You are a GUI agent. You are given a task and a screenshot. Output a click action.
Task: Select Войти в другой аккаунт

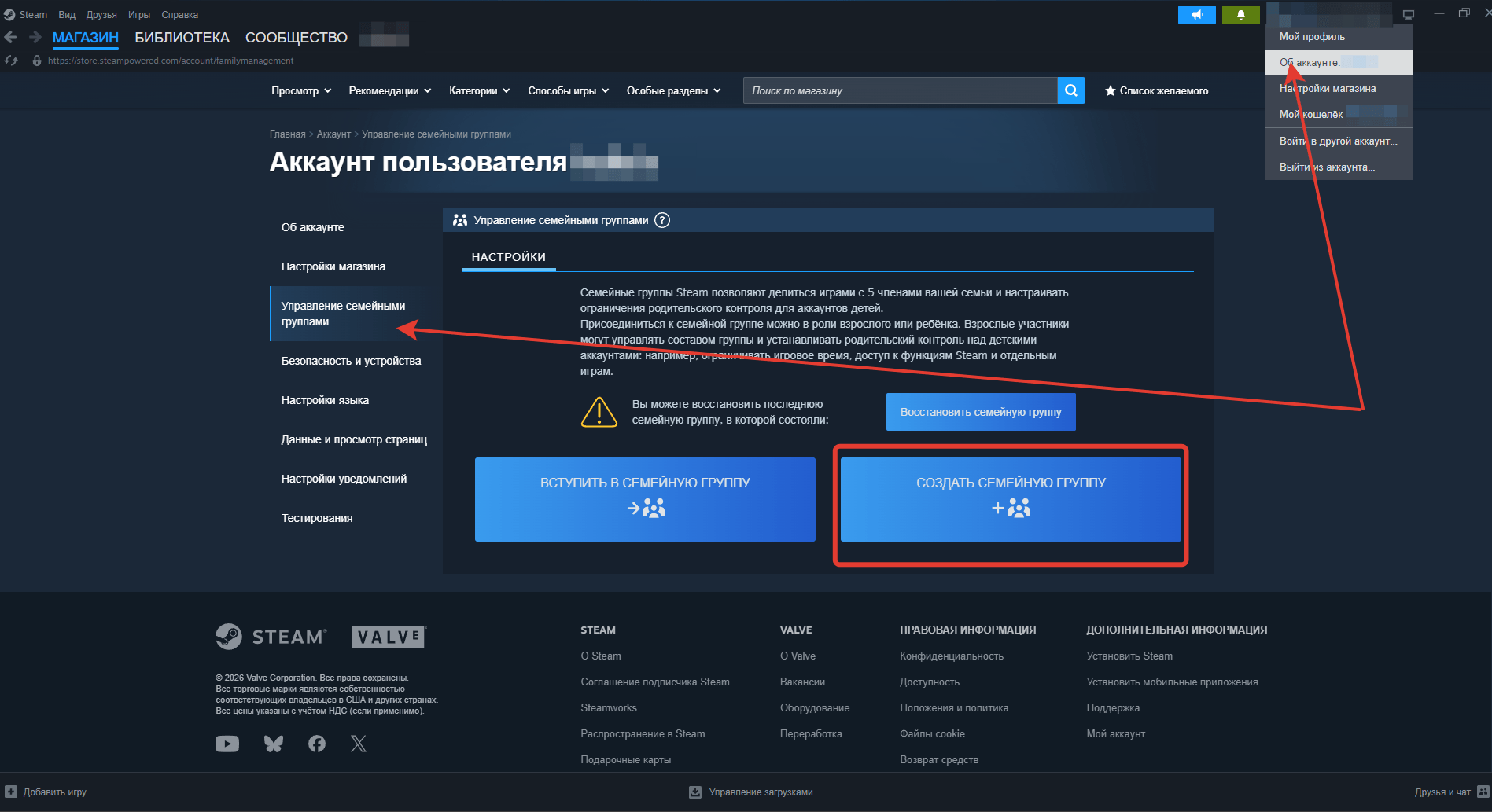tap(1339, 141)
